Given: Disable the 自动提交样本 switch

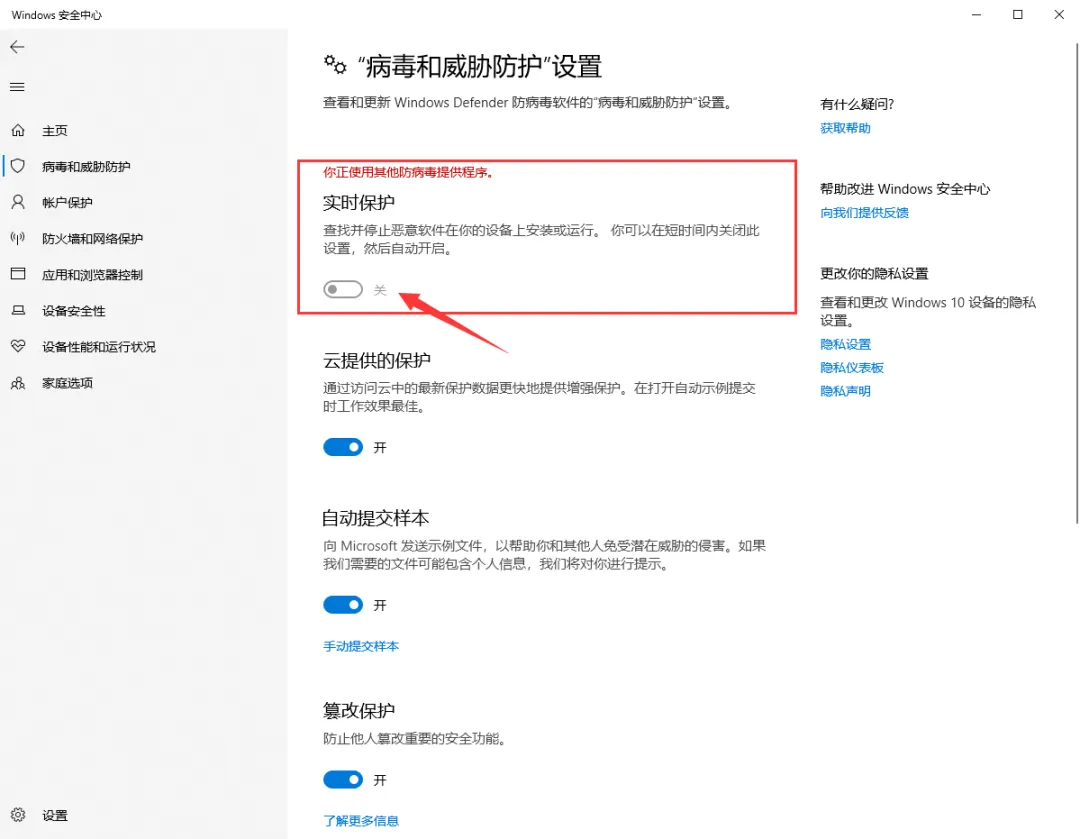Looking at the screenshot, I should click(343, 605).
